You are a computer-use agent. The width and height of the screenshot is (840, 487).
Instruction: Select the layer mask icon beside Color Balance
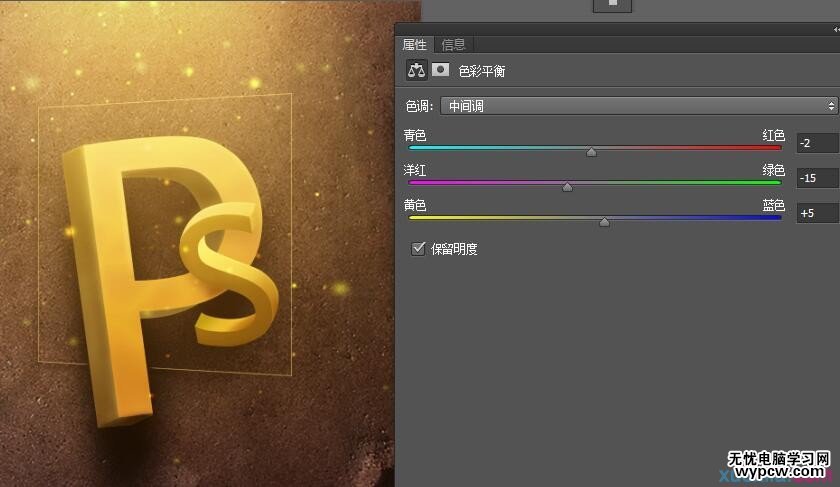(440, 70)
